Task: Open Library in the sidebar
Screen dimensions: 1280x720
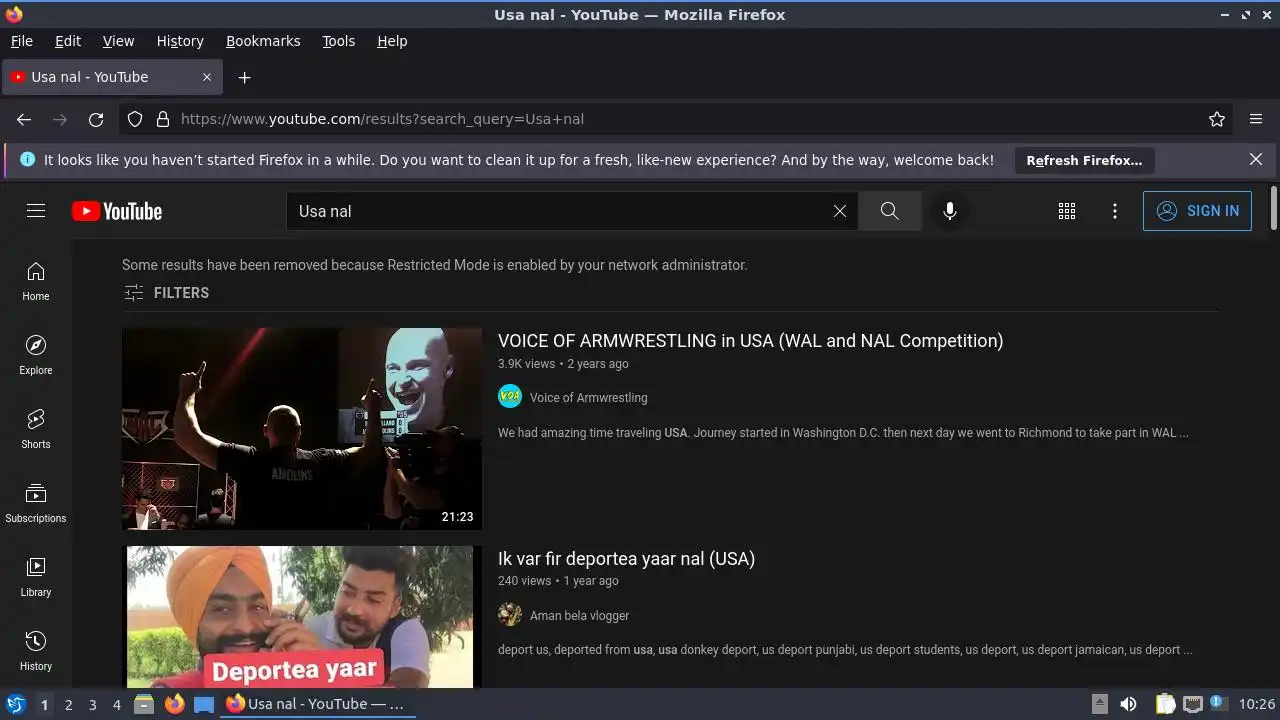Action: [x=36, y=577]
